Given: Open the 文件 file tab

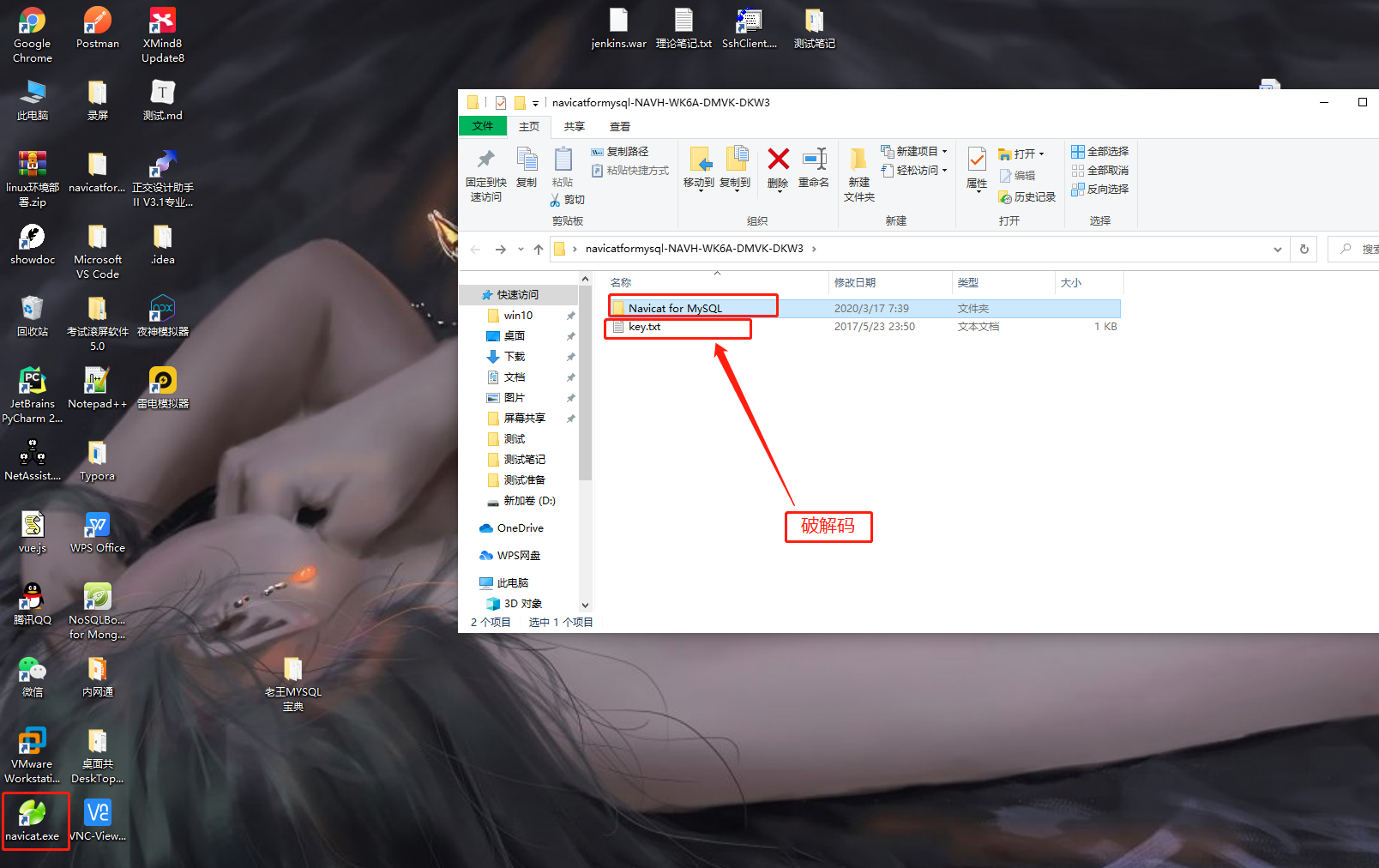Looking at the screenshot, I should click(x=483, y=126).
